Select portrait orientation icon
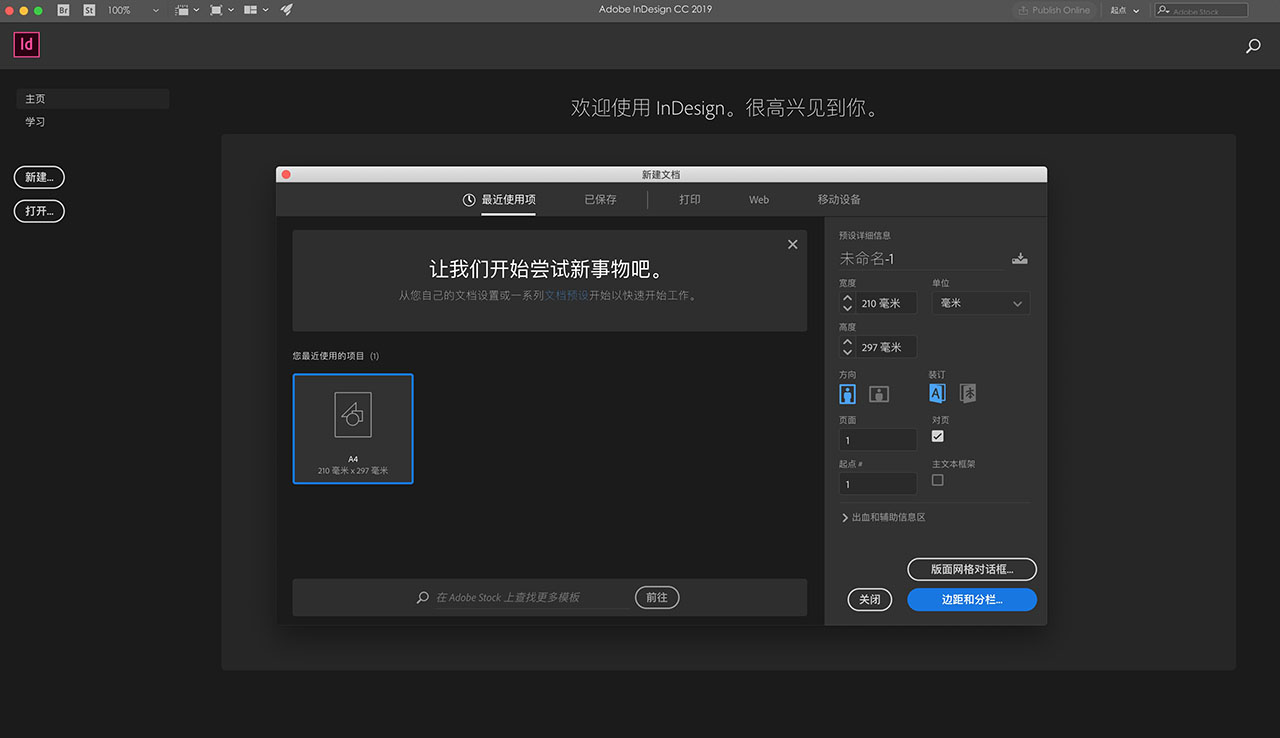The width and height of the screenshot is (1280, 738). (848, 393)
